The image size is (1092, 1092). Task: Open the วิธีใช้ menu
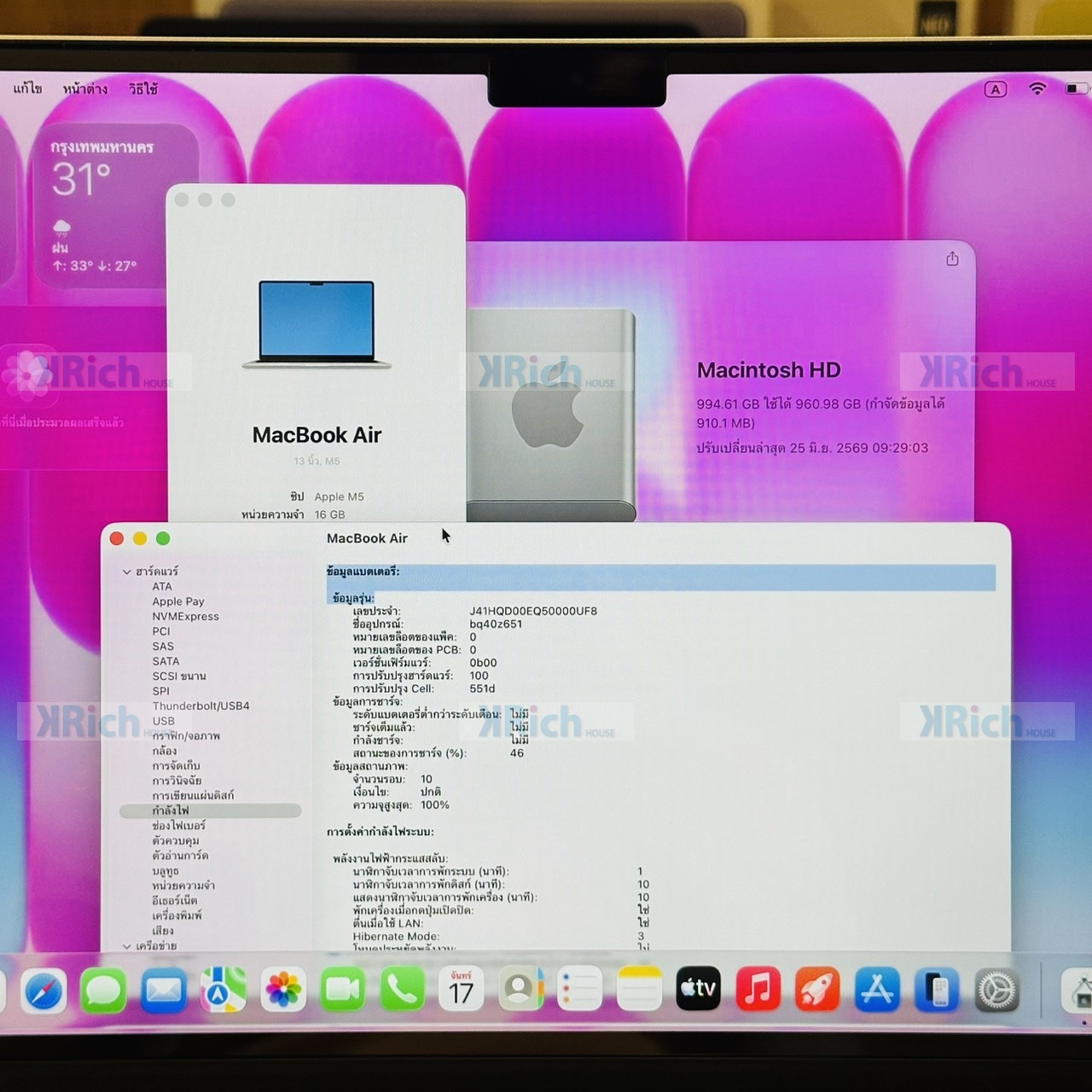(x=143, y=88)
